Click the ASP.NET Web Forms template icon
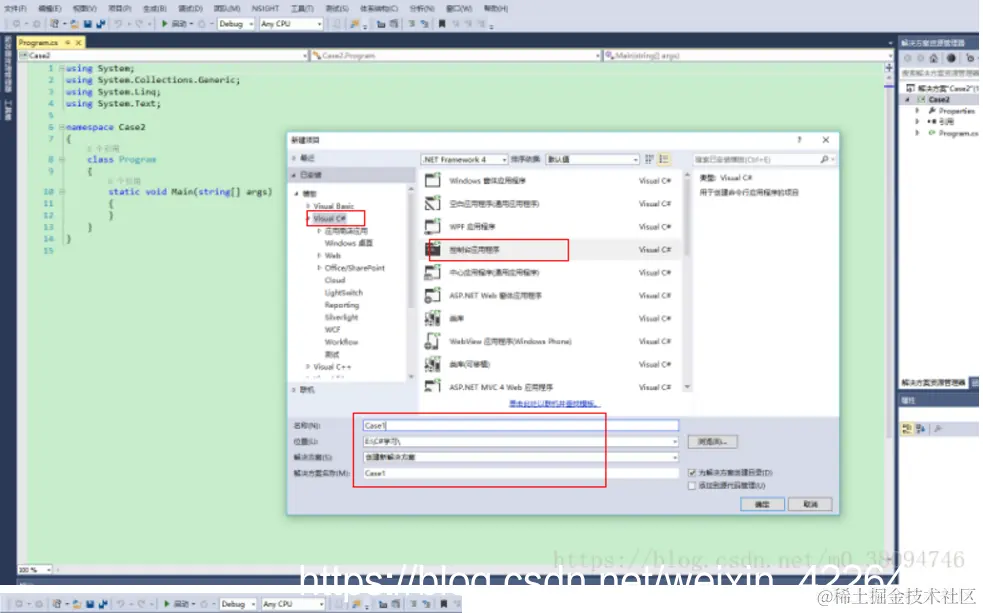Screen dimensions: 983x613 coord(433,295)
